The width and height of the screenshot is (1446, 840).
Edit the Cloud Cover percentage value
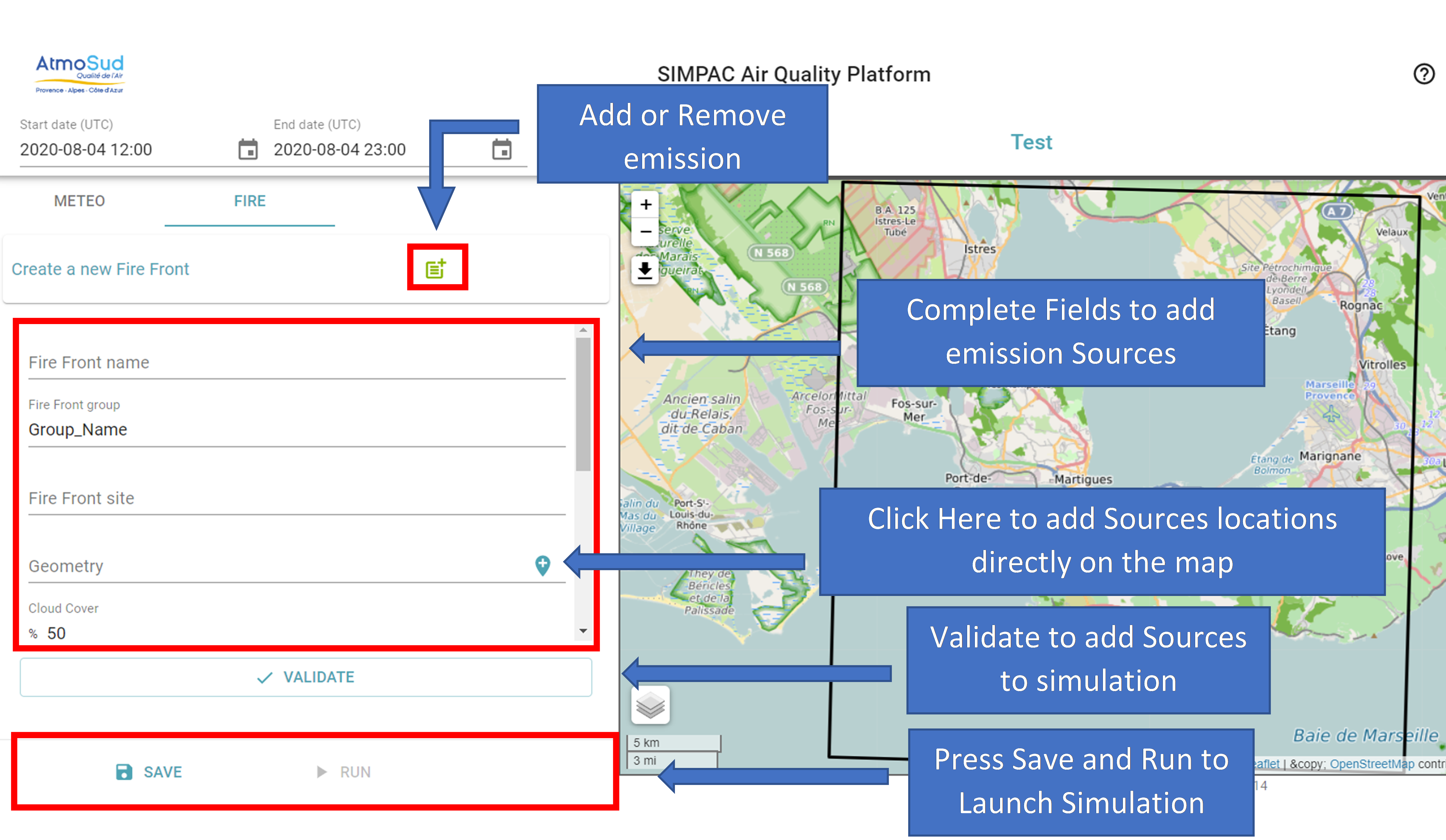tap(56, 633)
